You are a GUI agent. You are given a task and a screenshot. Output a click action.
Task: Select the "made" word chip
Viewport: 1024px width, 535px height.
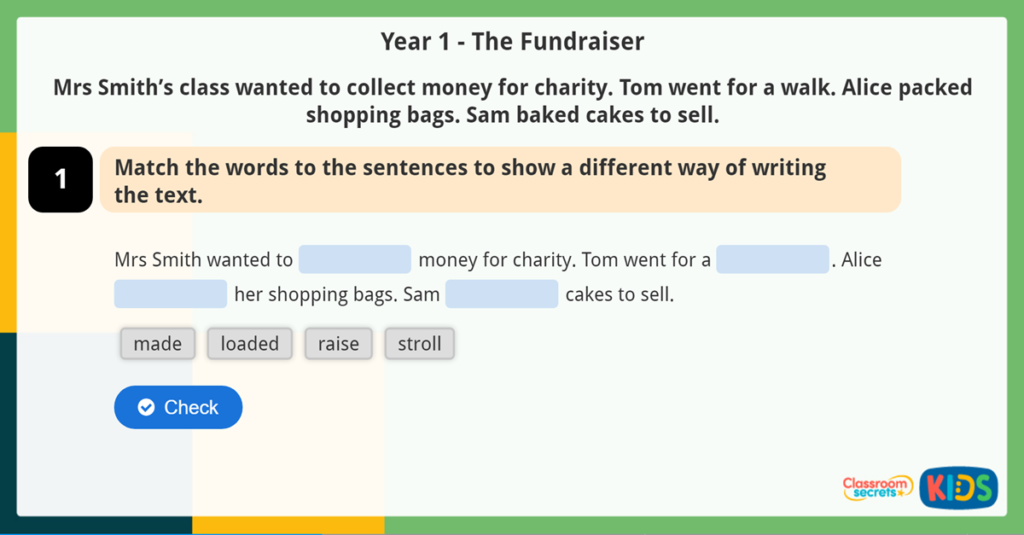point(157,344)
